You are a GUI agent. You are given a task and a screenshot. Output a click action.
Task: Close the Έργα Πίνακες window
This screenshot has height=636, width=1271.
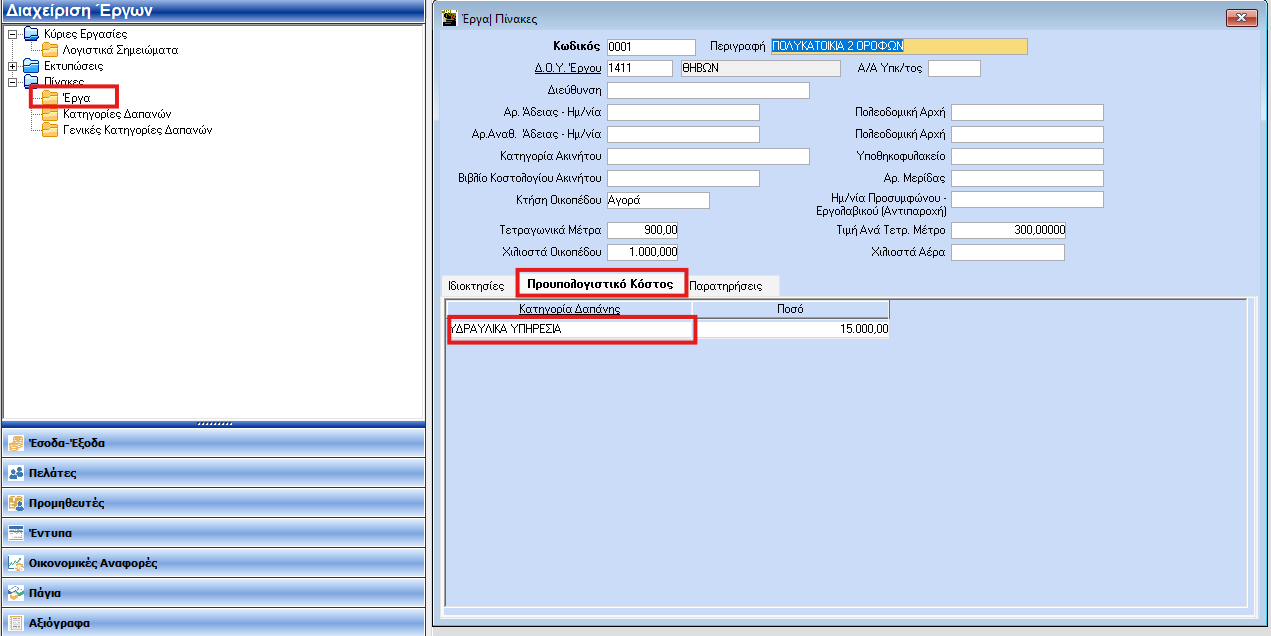point(1241,18)
